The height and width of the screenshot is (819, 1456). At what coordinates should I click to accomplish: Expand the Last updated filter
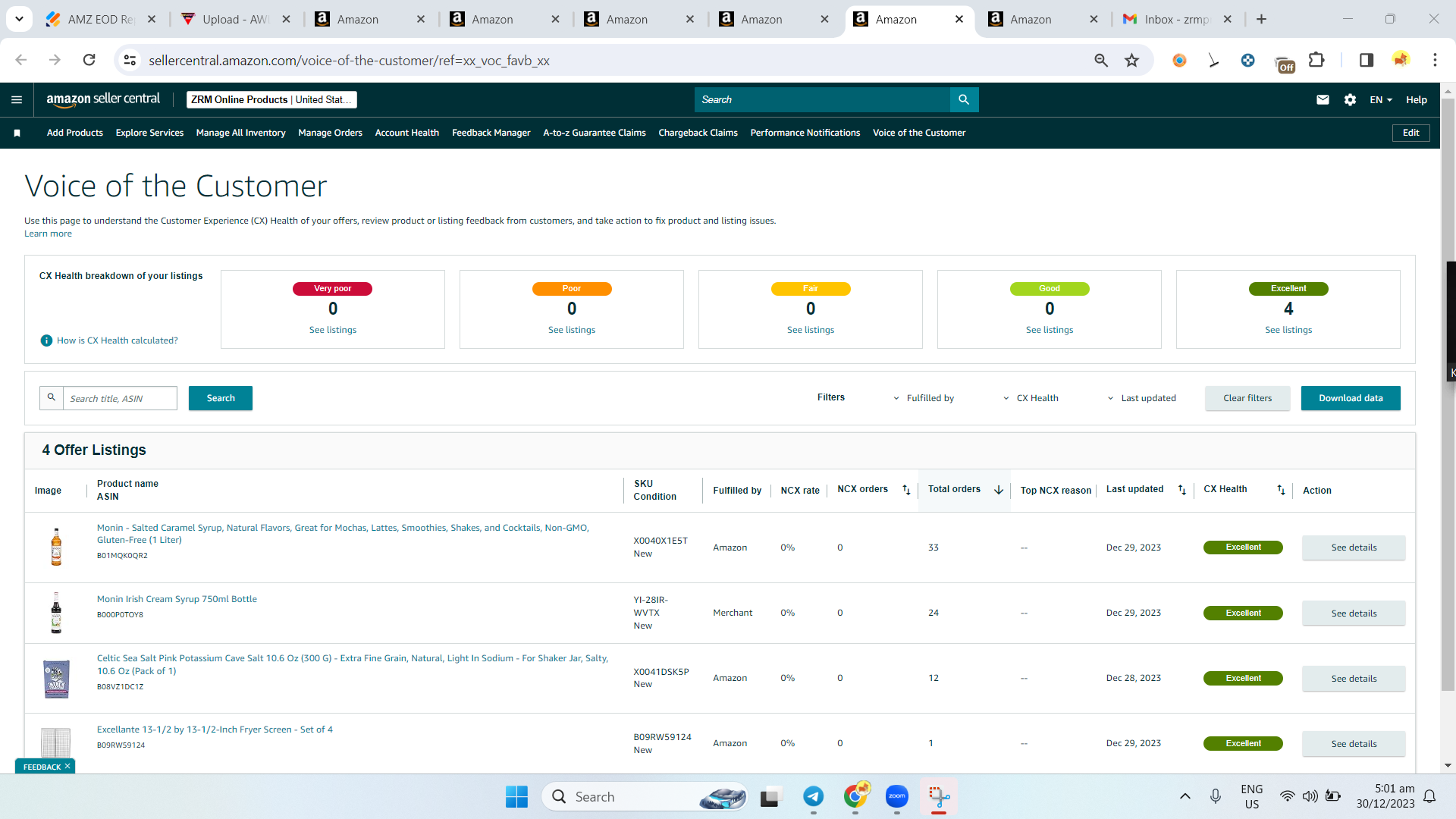point(1141,398)
